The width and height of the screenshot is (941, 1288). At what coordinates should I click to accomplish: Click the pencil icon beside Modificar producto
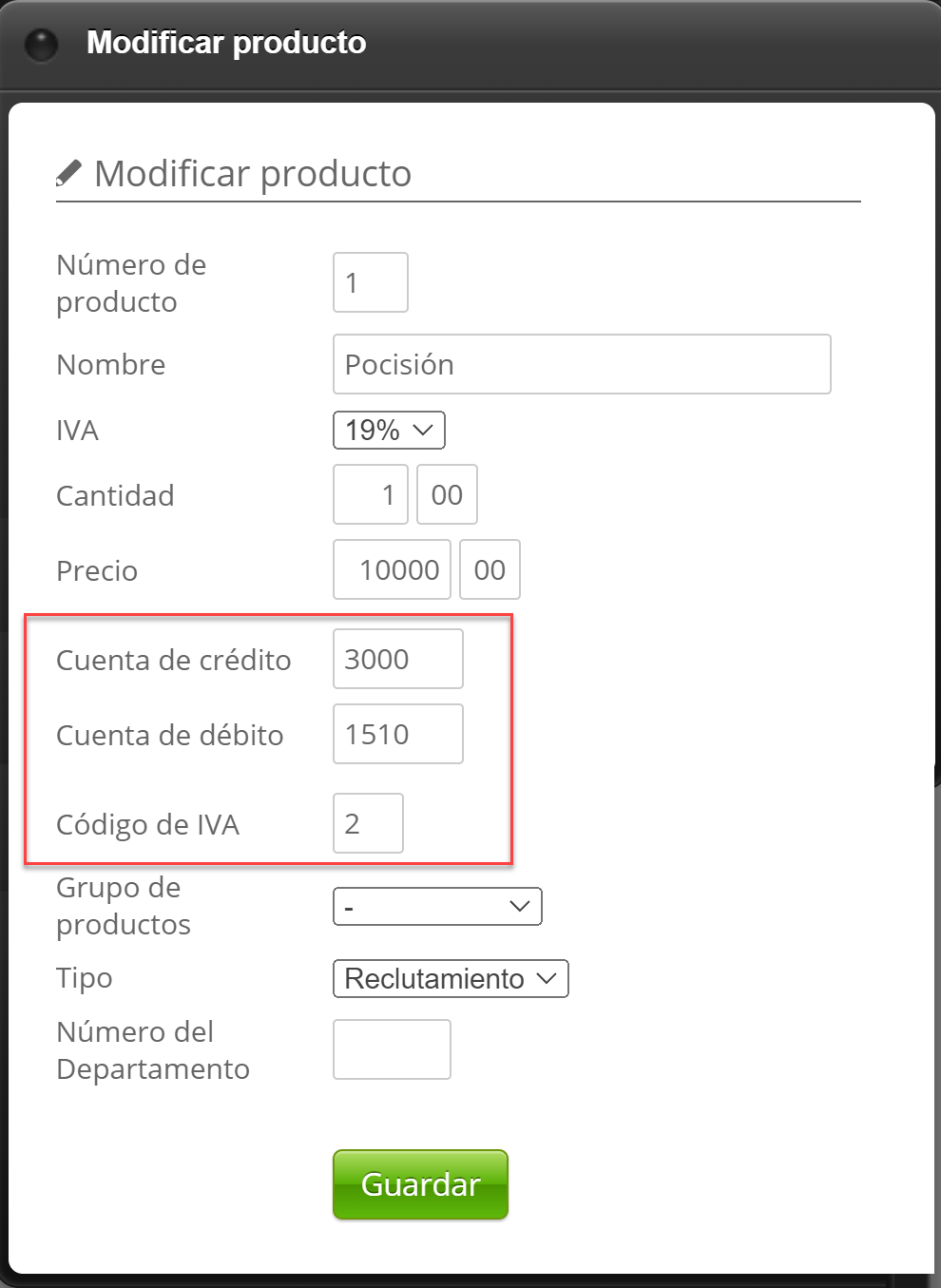pyautogui.click(x=68, y=173)
